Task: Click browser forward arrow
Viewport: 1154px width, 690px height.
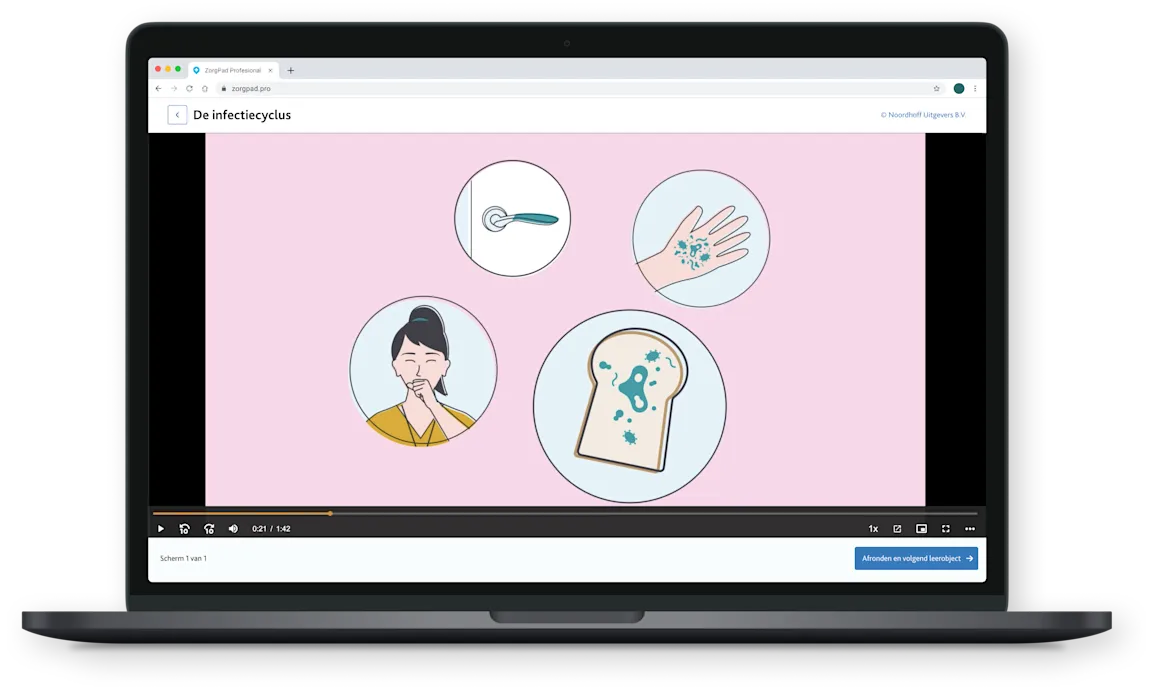Action: point(174,88)
